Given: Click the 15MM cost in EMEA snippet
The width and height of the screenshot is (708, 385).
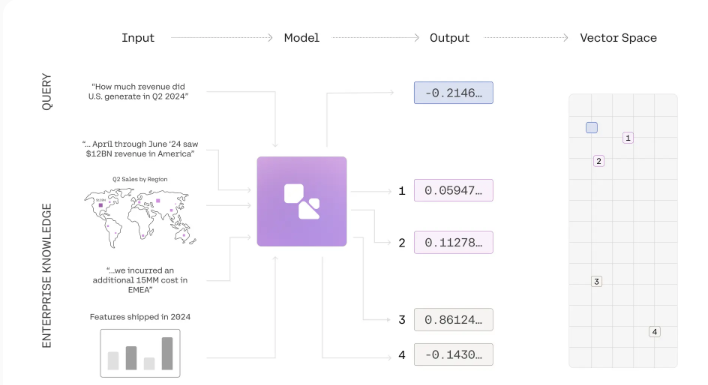Looking at the screenshot, I should [140, 280].
